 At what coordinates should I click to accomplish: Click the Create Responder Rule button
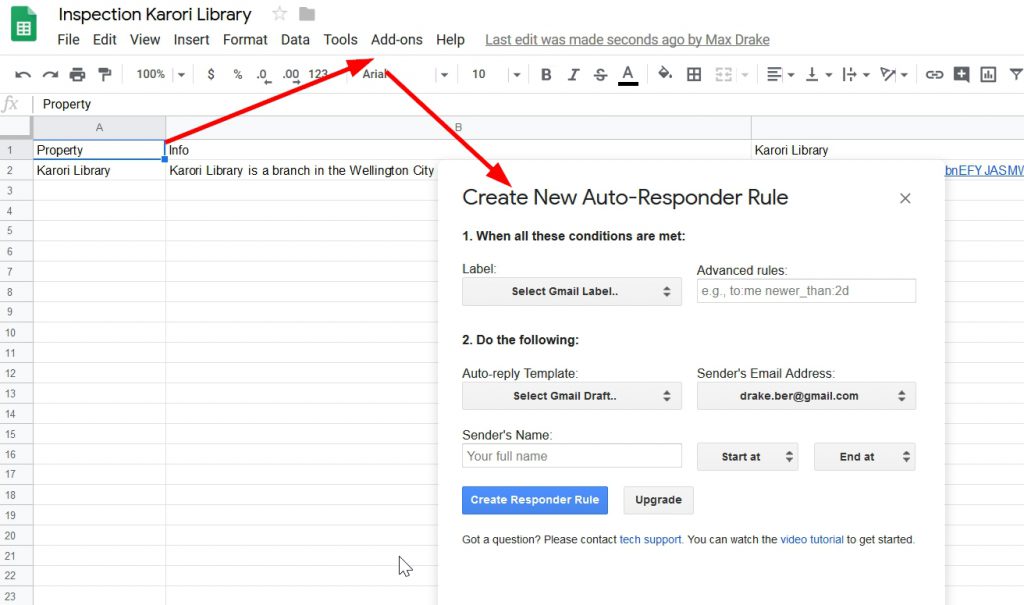point(534,500)
